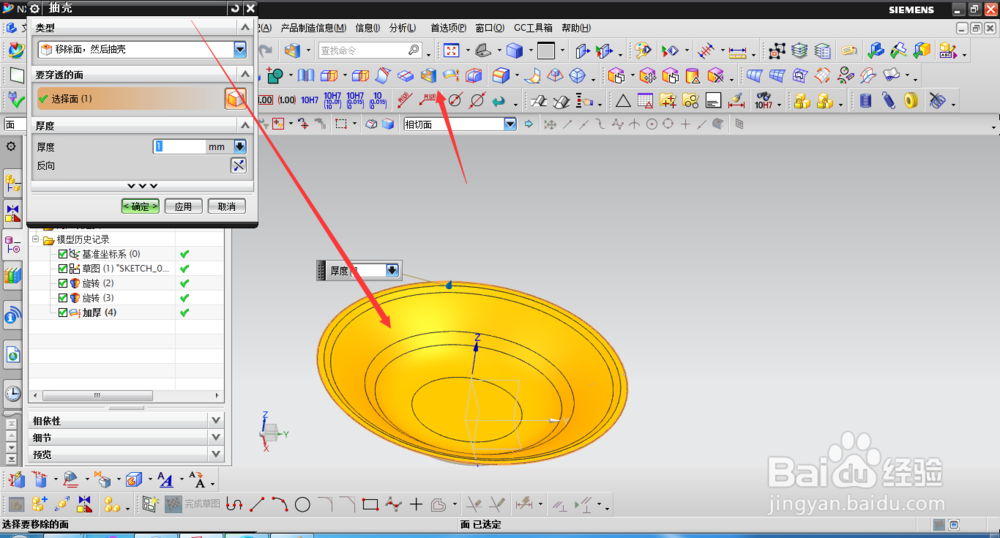Screen dimensions: 1000x538
Task: Select the sketch Line tool
Action: pos(257,505)
